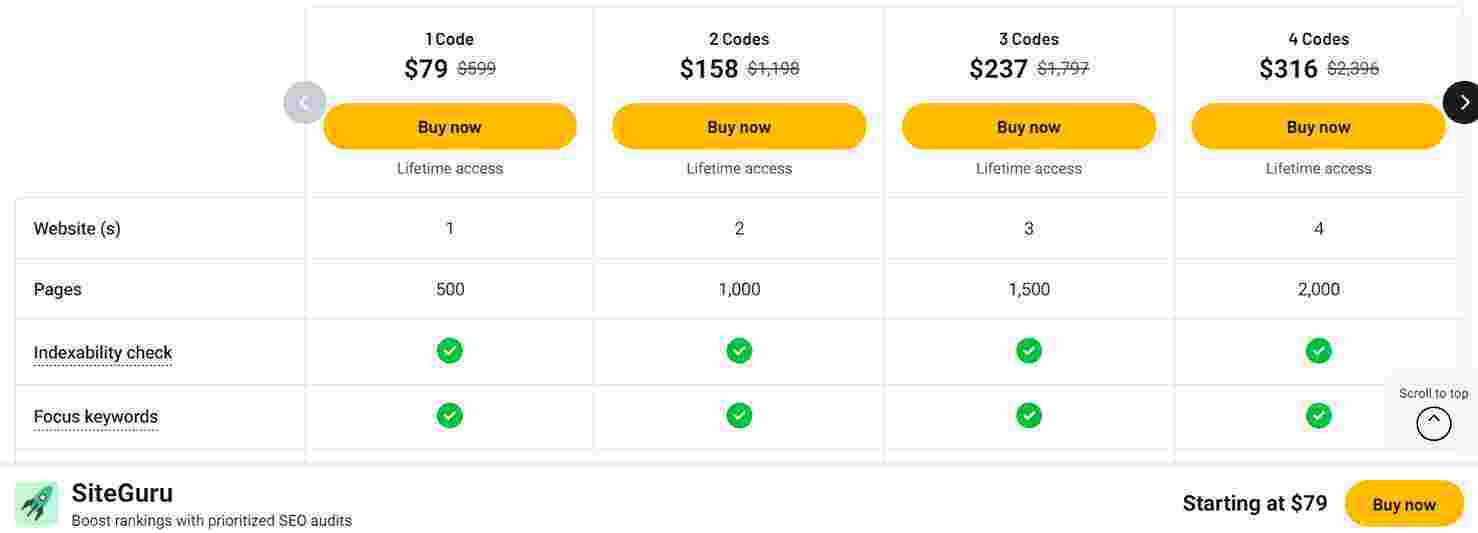Image resolution: width=1478 pixels, height=533 pixels.
Task: Click Buy now in the bottom sticky bar
Action: coord(1403,505)
